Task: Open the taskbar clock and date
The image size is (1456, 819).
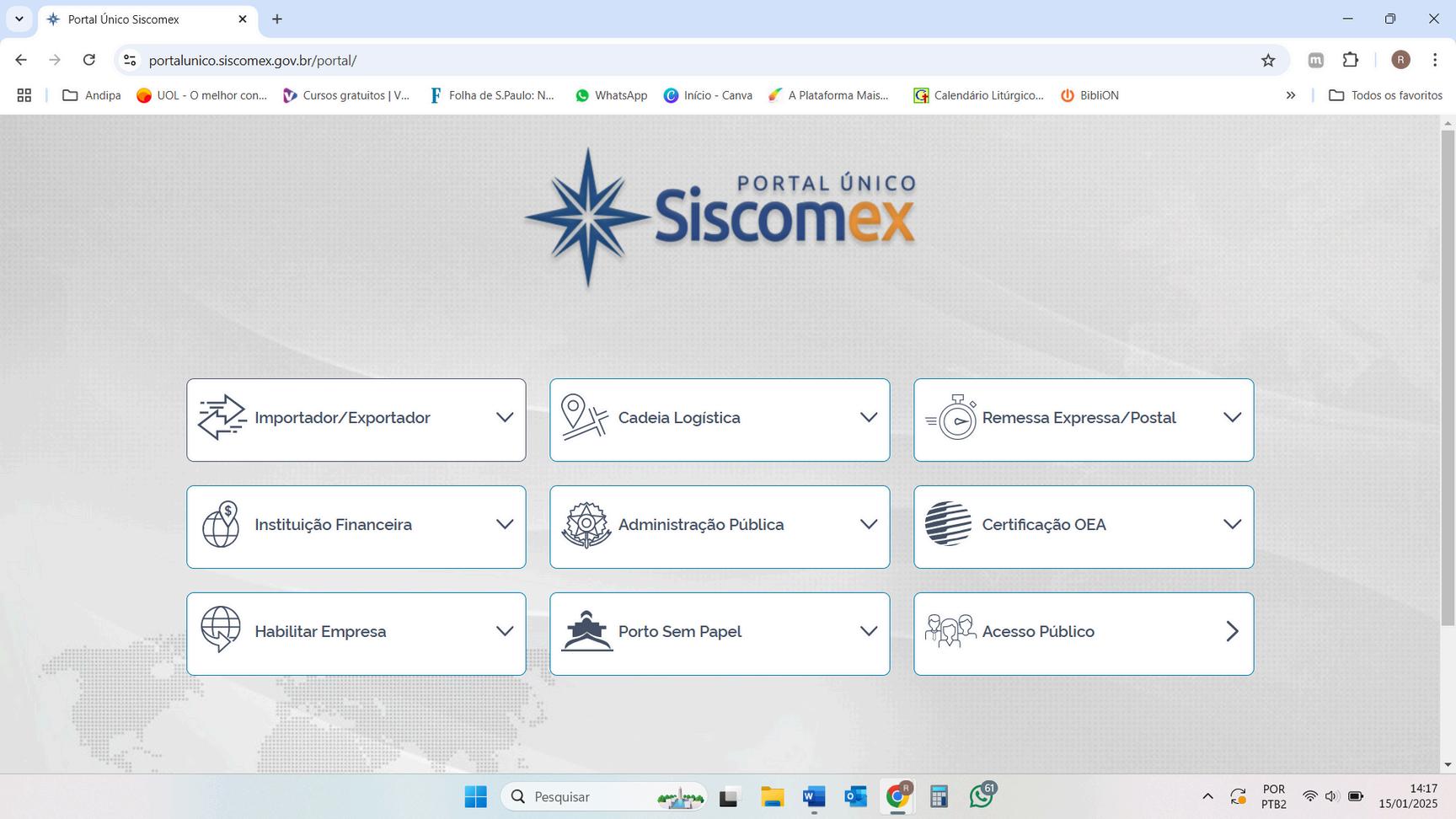Action: point(1408,796)
